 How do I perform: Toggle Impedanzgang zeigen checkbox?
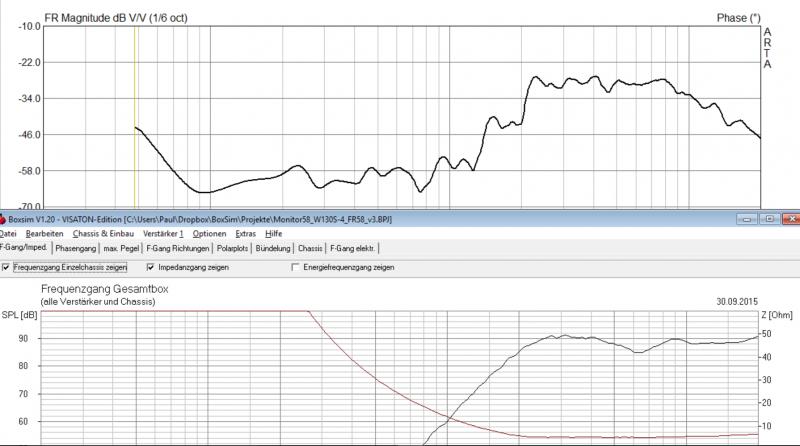click(x=150, y=267)
